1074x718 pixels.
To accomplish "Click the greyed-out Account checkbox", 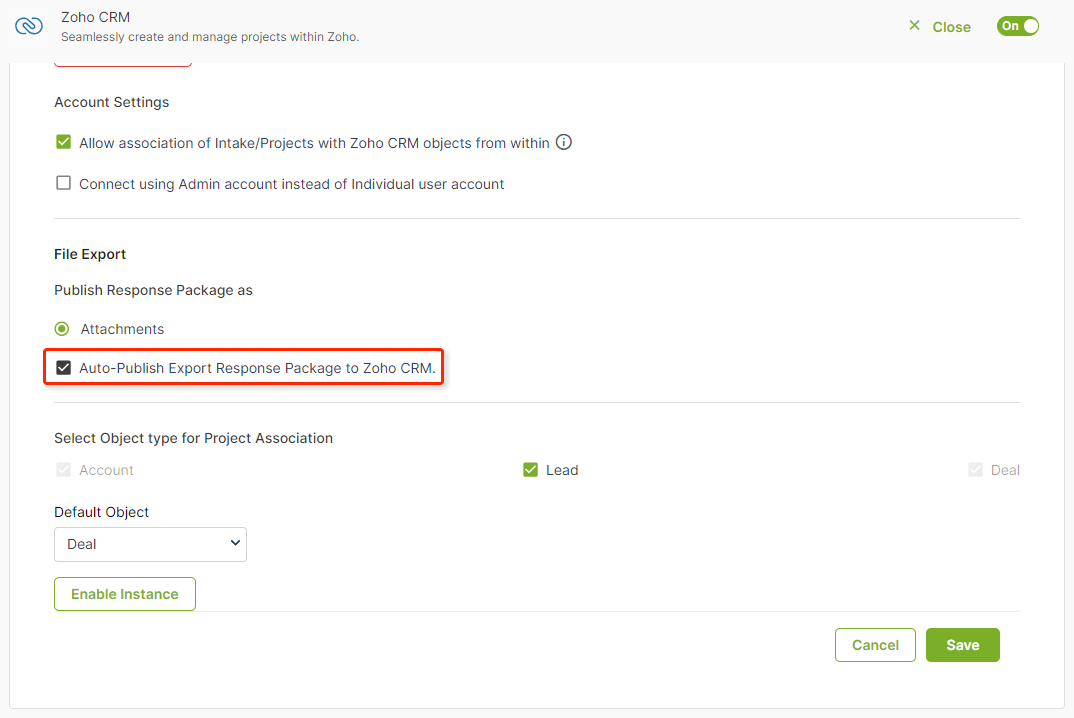I will [64, 470].
